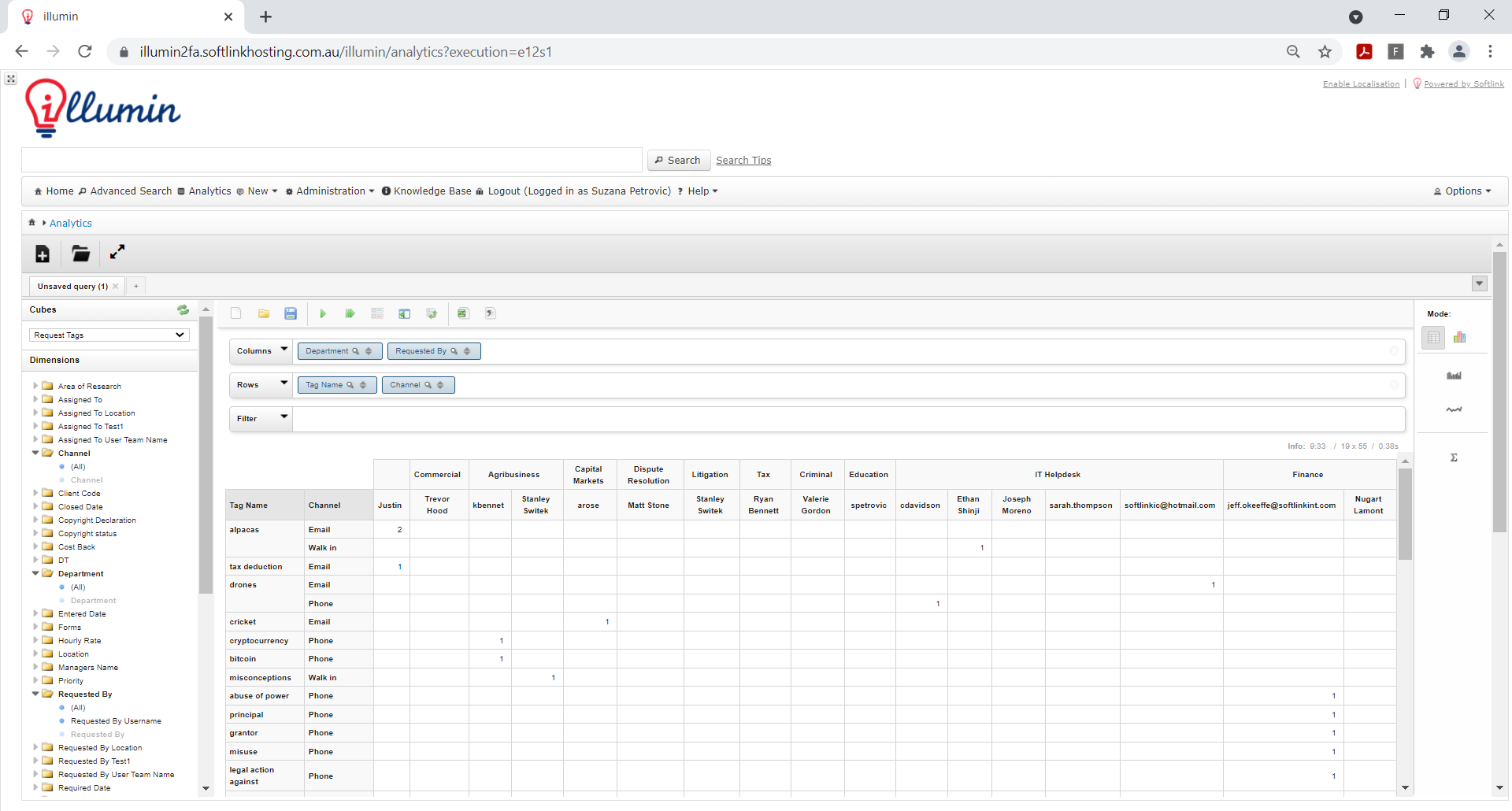Image resolution: width=1512 pixels, height=811 pixels.
Task: Open the Search Tips link
Action: 743,160
